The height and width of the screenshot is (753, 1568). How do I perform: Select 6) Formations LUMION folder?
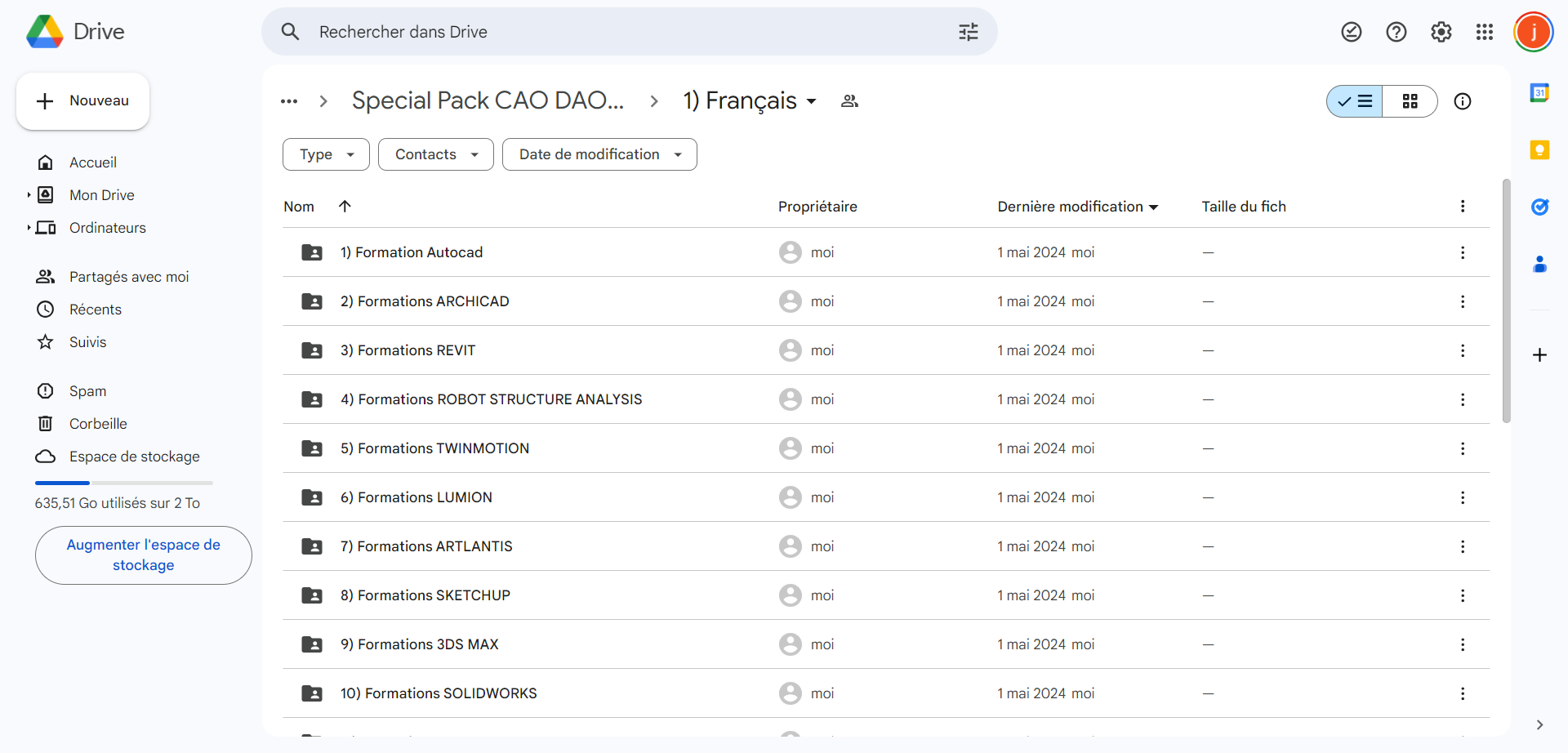click(886, 497)
